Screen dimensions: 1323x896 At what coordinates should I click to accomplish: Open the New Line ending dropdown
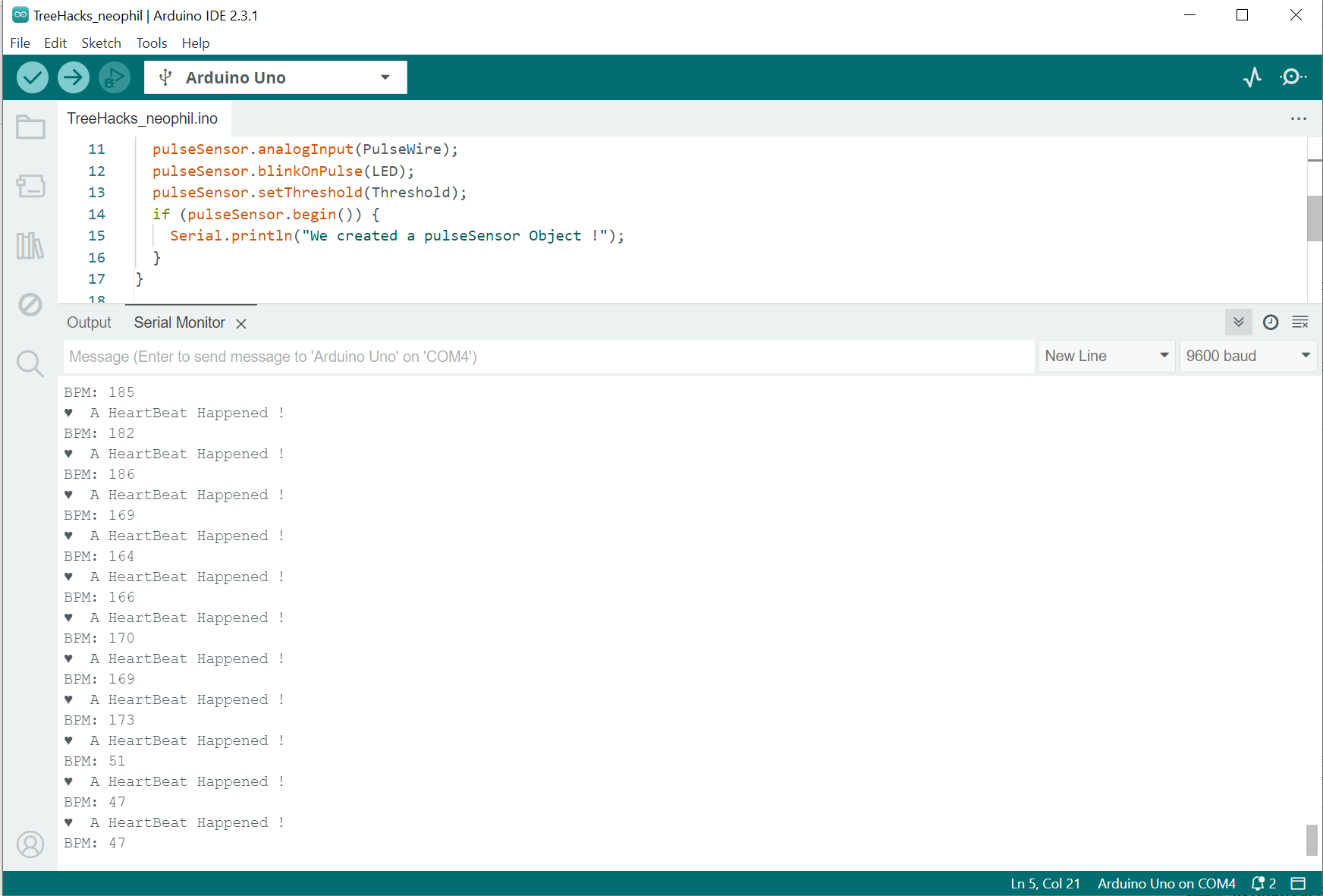coord(1107,356)
